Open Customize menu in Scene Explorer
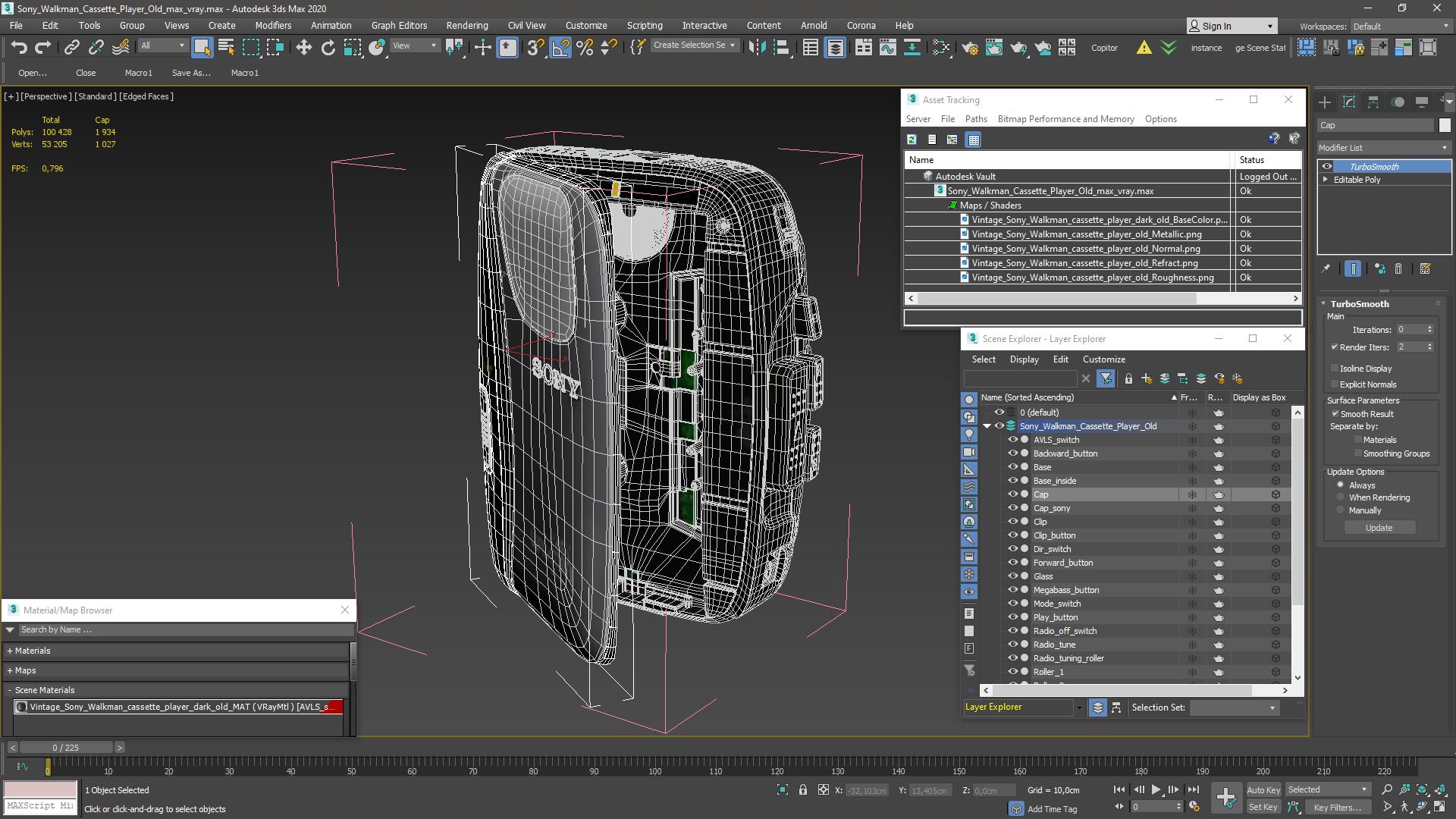 [1103, 359]
